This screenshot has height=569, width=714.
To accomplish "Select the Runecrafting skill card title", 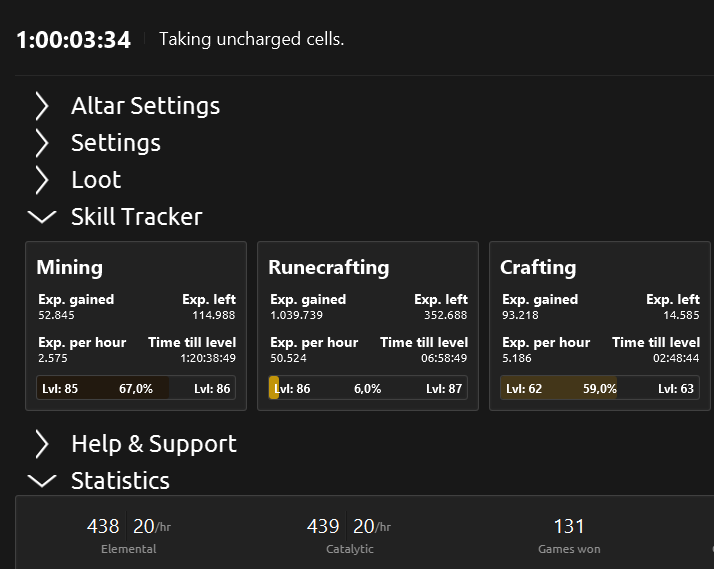I will tap(328, 267).
